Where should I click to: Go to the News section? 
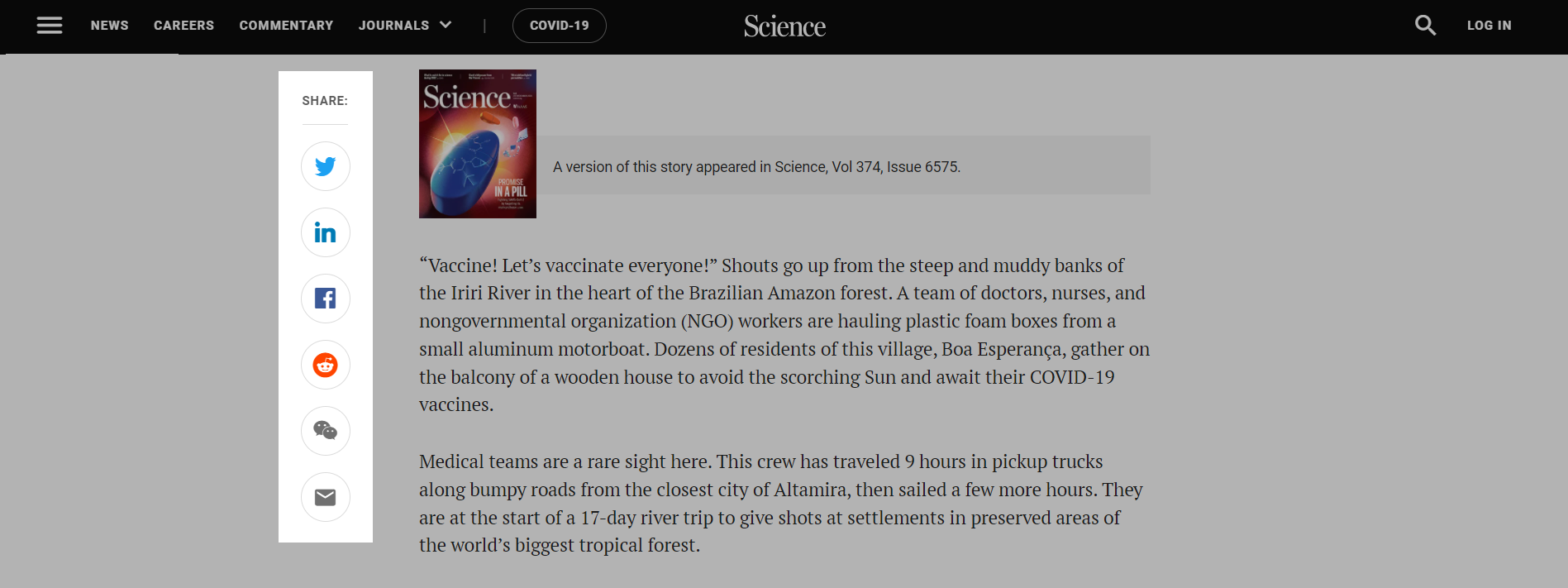pyautogui.click(x=109, y=26)
